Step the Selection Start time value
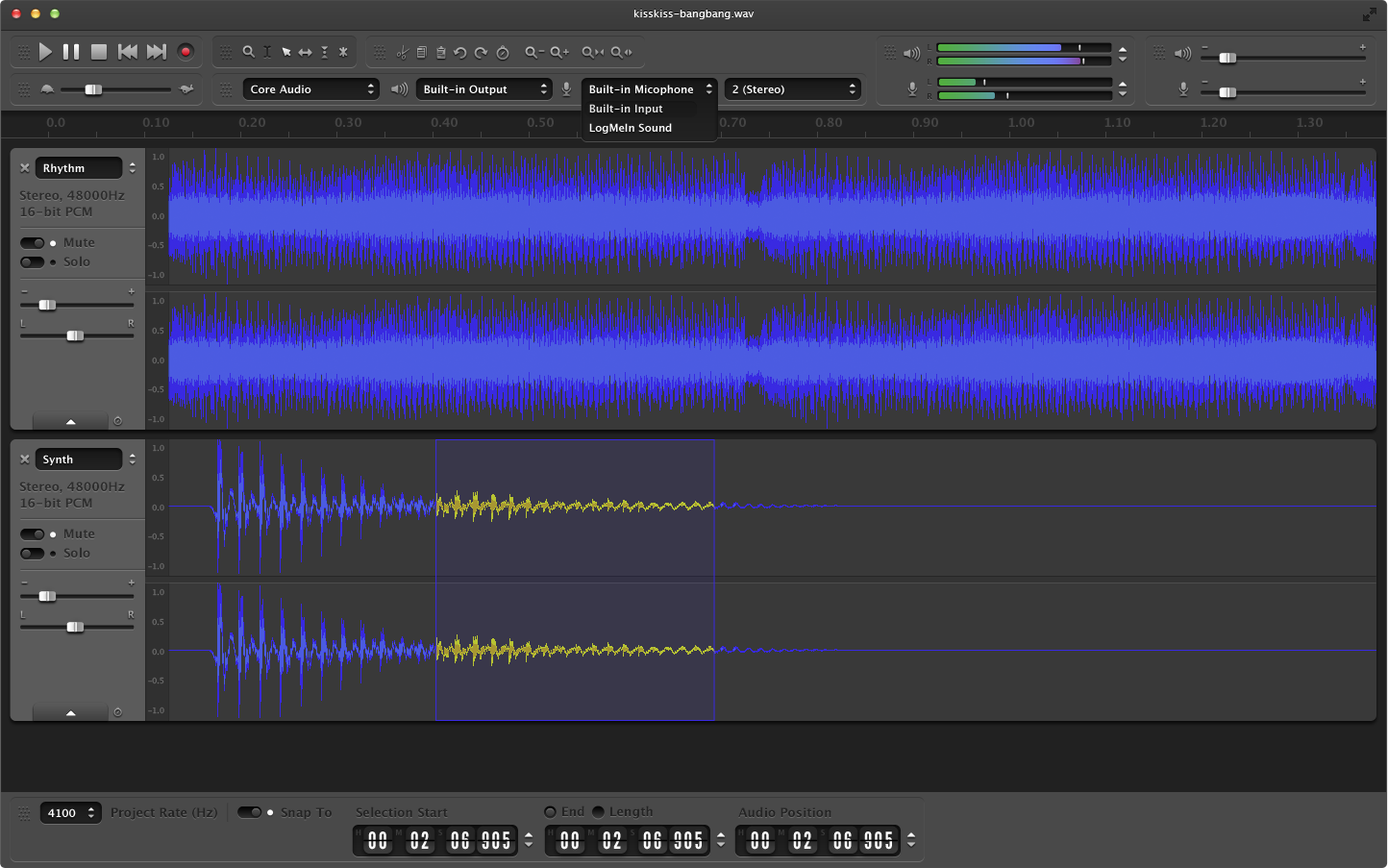This screenshot has height=868, width=1388. (x=529, y=841)
